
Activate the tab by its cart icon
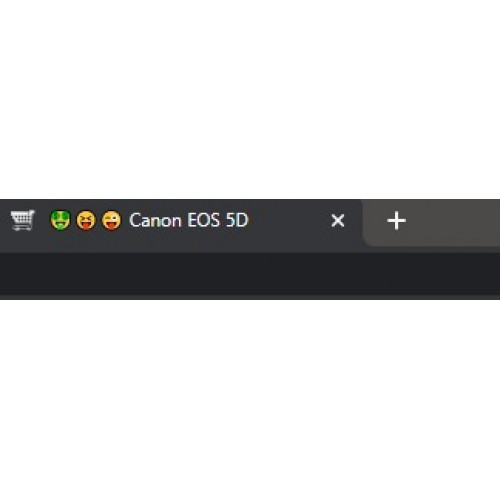pyautogui.click(x=23, y=220)
